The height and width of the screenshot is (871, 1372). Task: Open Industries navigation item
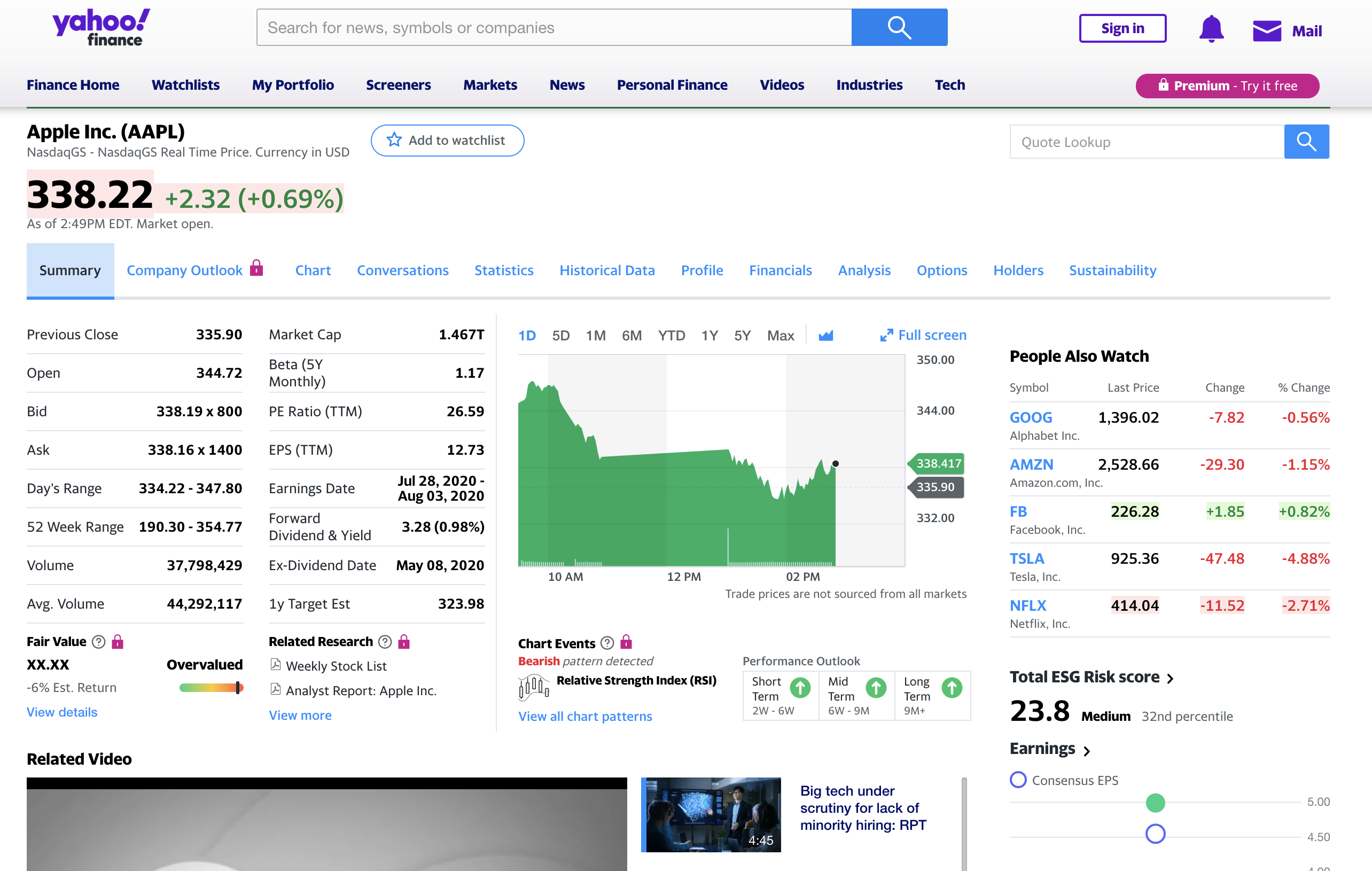pos(869,85)
